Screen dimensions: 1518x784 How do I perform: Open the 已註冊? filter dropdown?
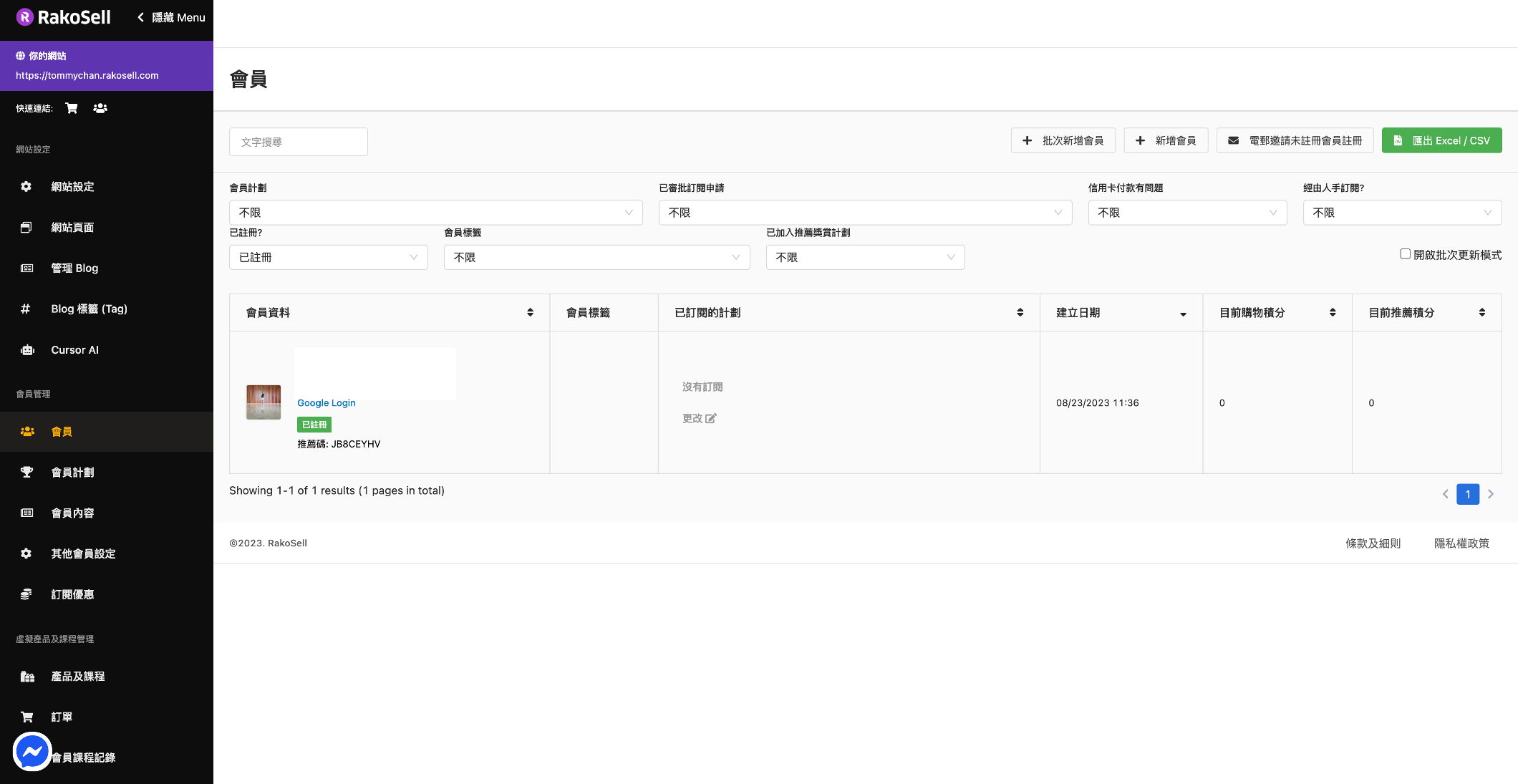tap(328, 257)
